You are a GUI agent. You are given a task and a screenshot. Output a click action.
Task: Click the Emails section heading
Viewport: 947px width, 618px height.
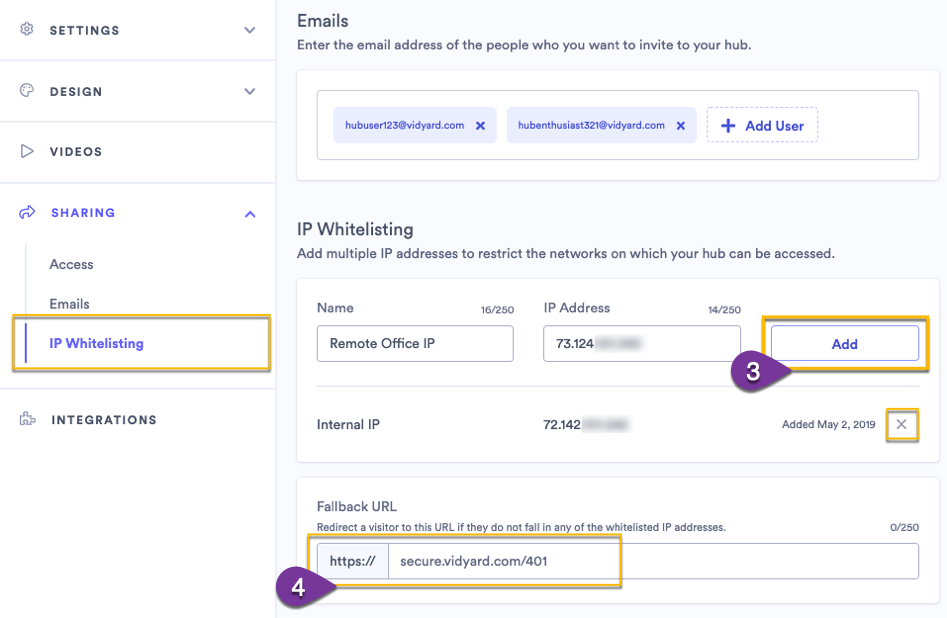coord(323,21)
